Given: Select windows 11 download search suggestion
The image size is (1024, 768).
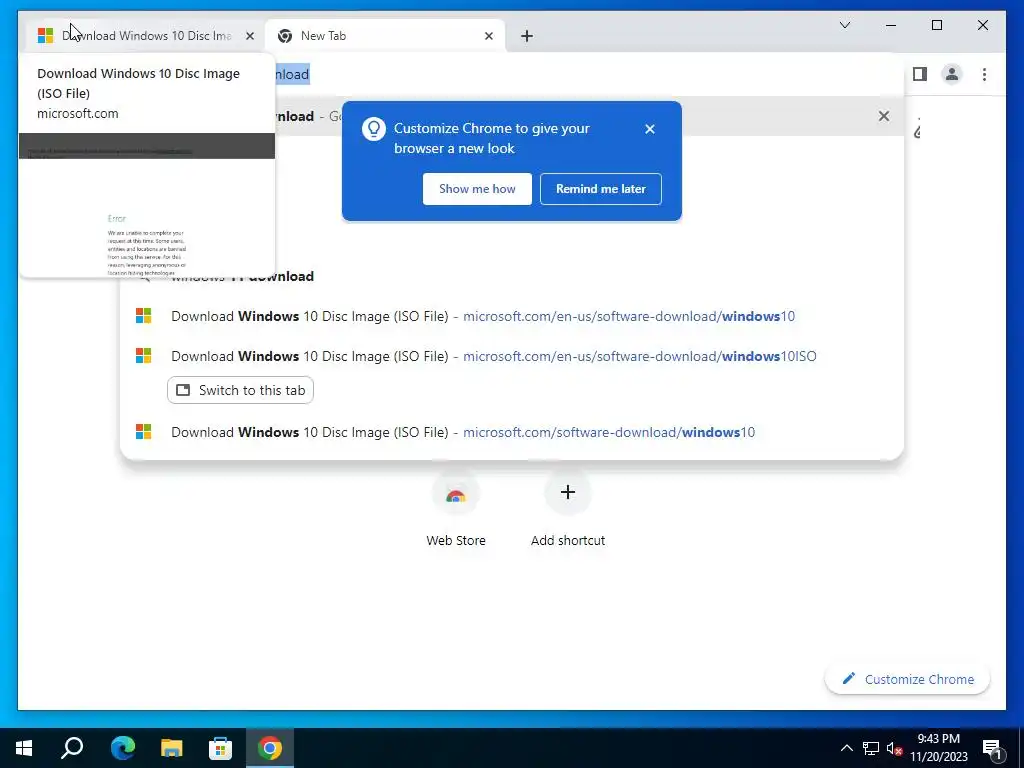Looking at the screenshot, I should point(512,276).
